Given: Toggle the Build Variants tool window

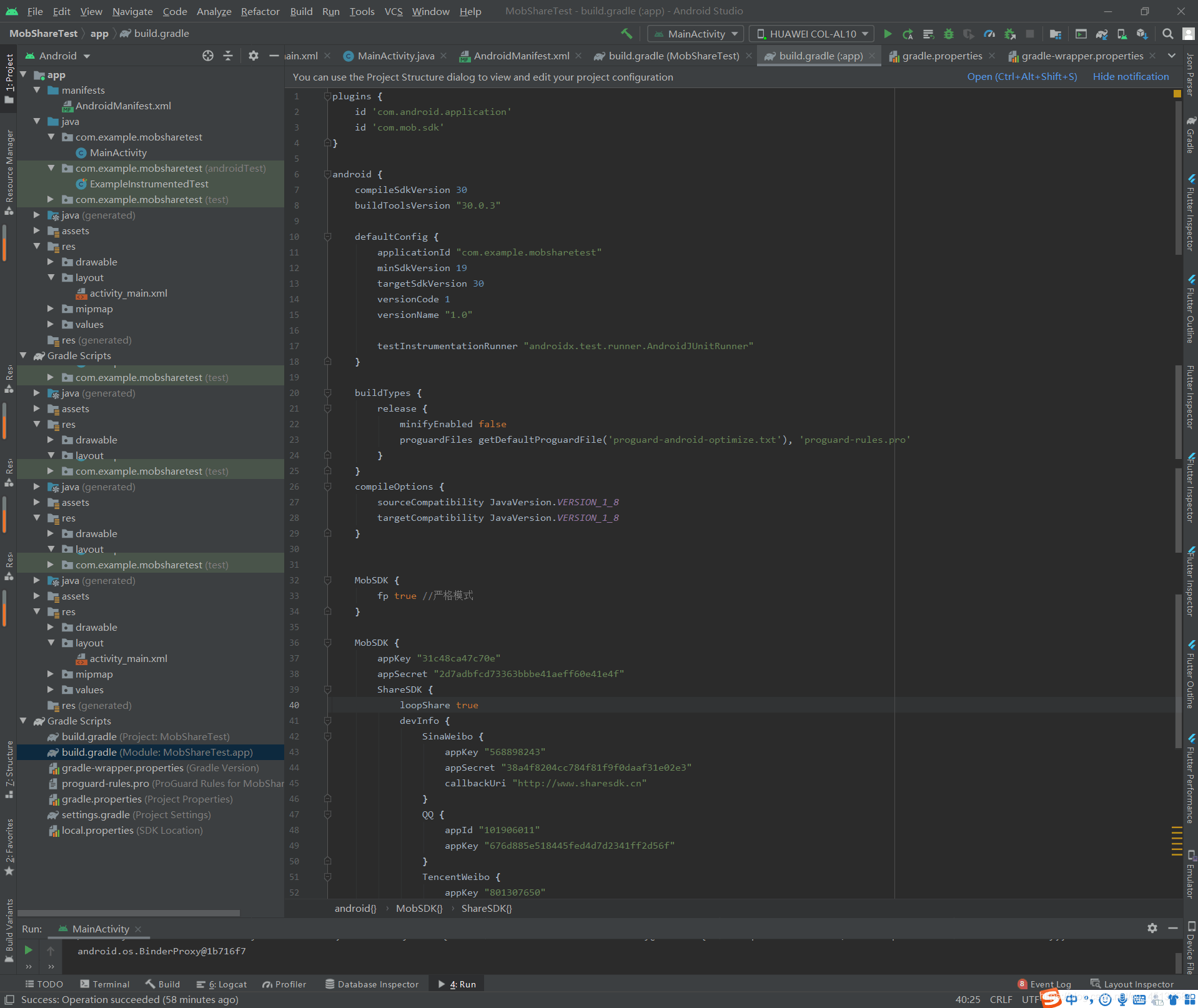Looking at the screenshot, I should tap(9, 931).
